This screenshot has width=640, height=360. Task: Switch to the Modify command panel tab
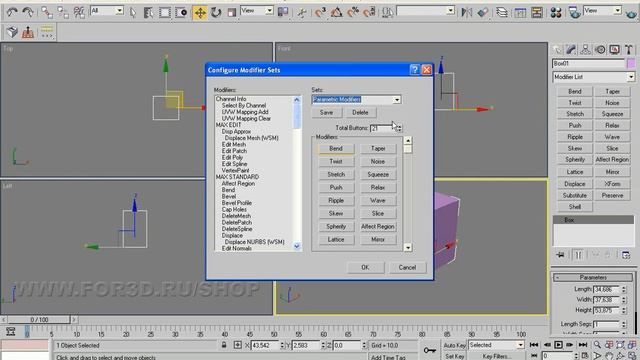pyautogui.click(x=571, y=50)
